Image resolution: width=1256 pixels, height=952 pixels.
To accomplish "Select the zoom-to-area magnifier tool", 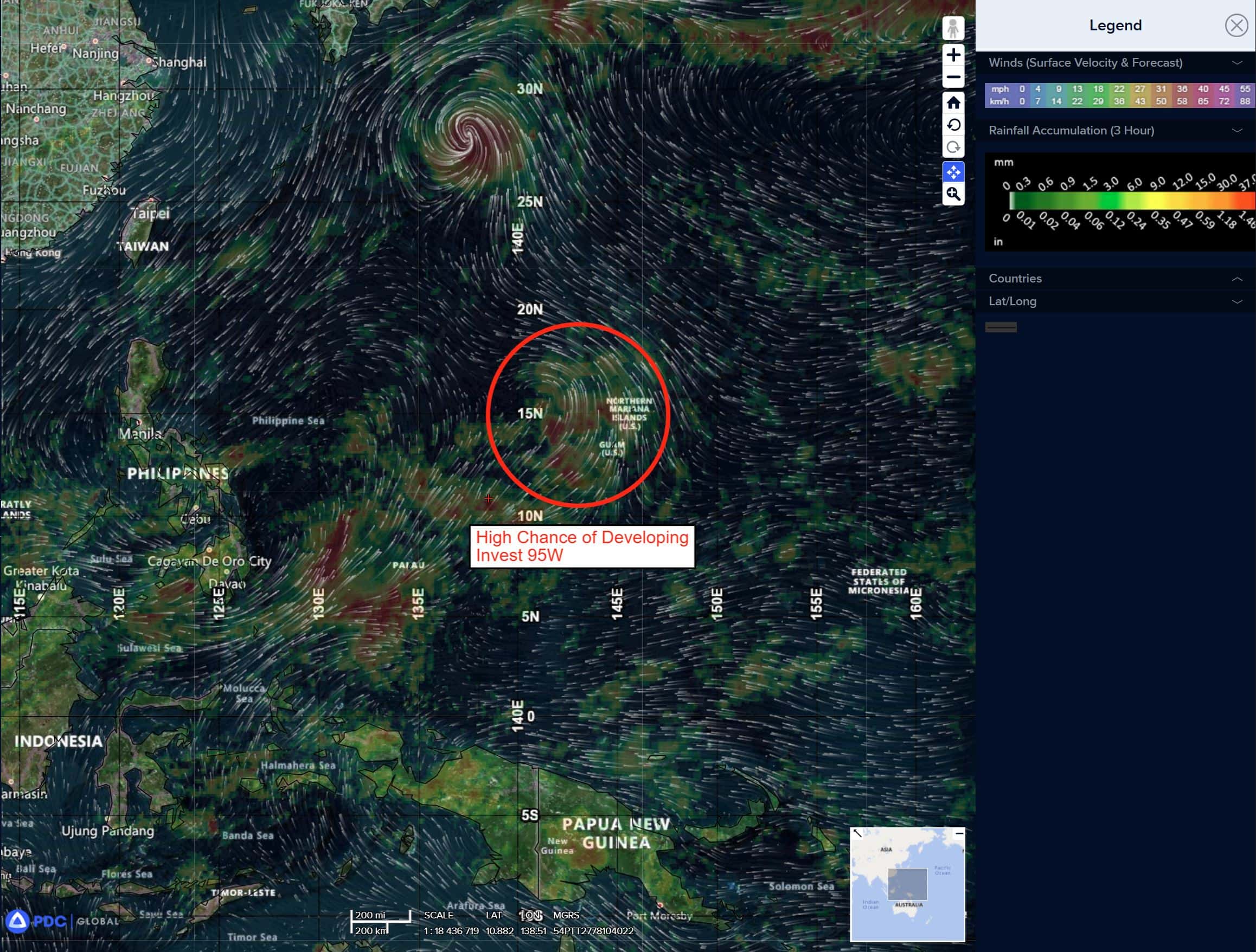I will click(953, 194).
